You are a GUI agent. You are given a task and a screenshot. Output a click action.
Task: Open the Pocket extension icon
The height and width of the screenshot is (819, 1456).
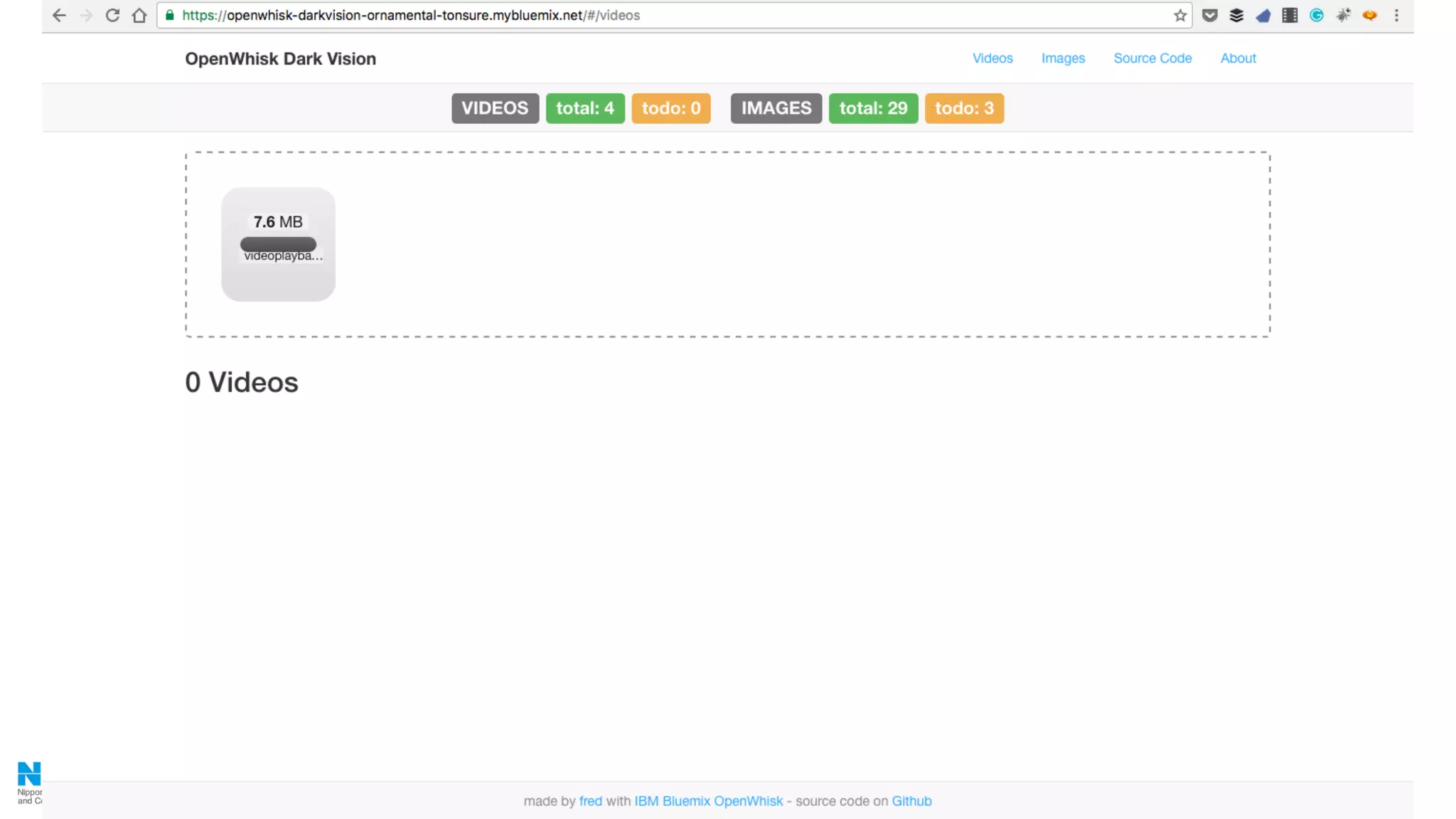1209,15
